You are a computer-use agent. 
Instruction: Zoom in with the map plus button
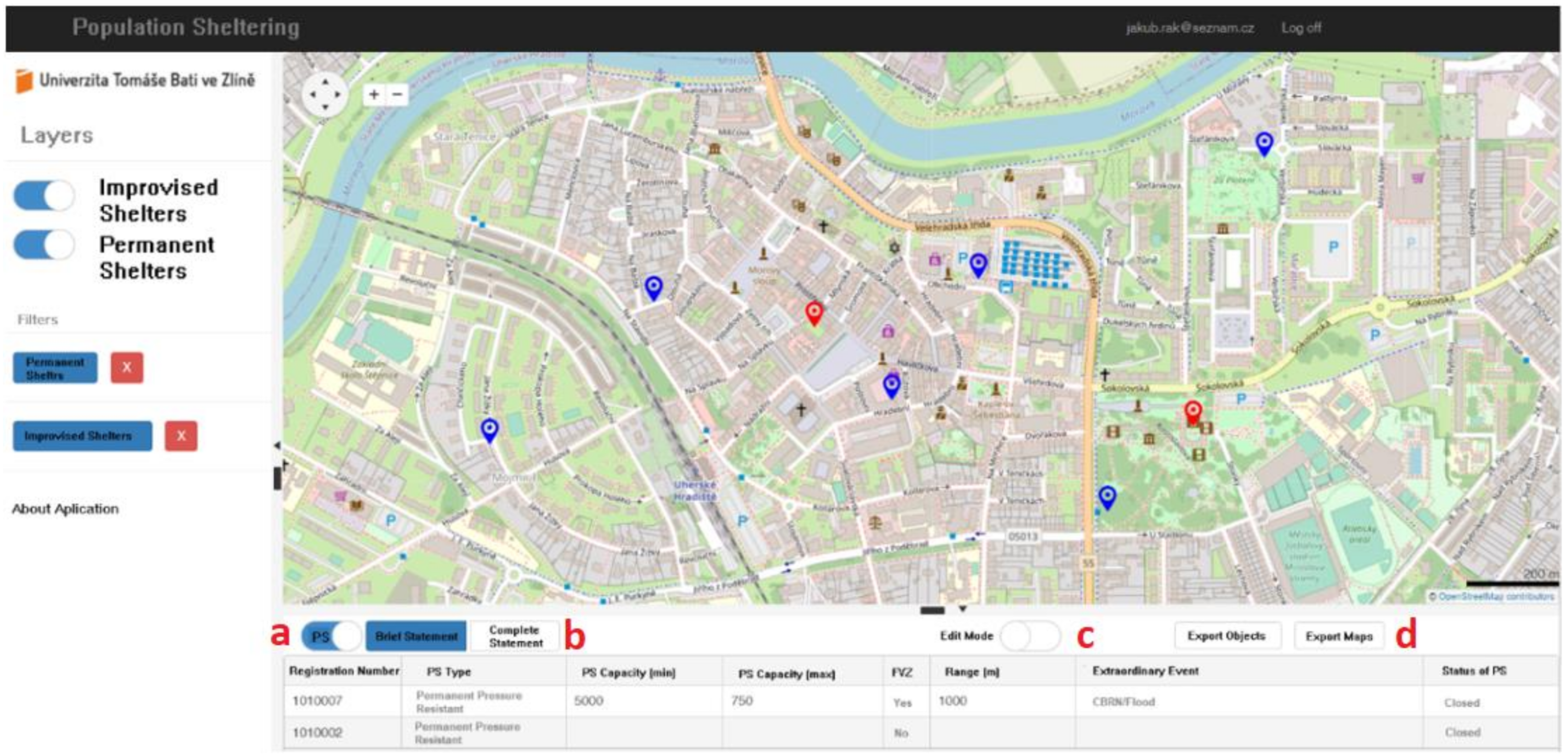point(374,95)
